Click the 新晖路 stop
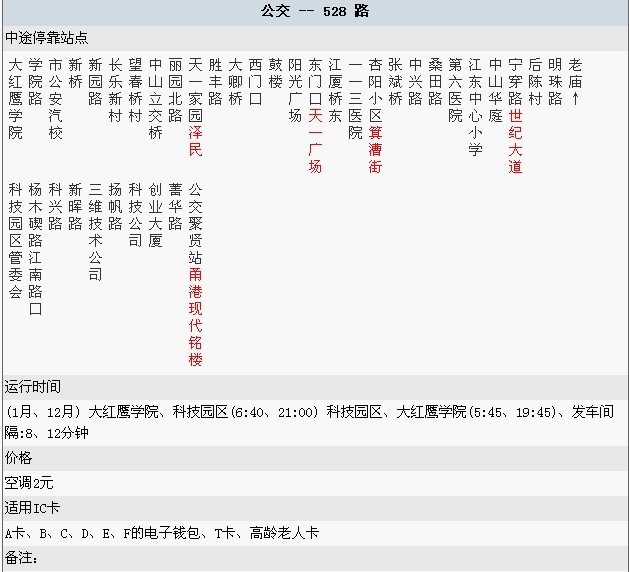This screenshot has height=572, width=629. [75, 207]
